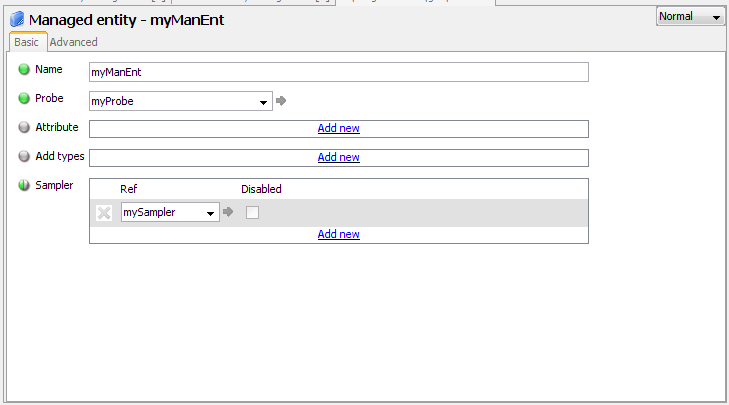Expand the myProbe Probe dropdown

(263, 101)
